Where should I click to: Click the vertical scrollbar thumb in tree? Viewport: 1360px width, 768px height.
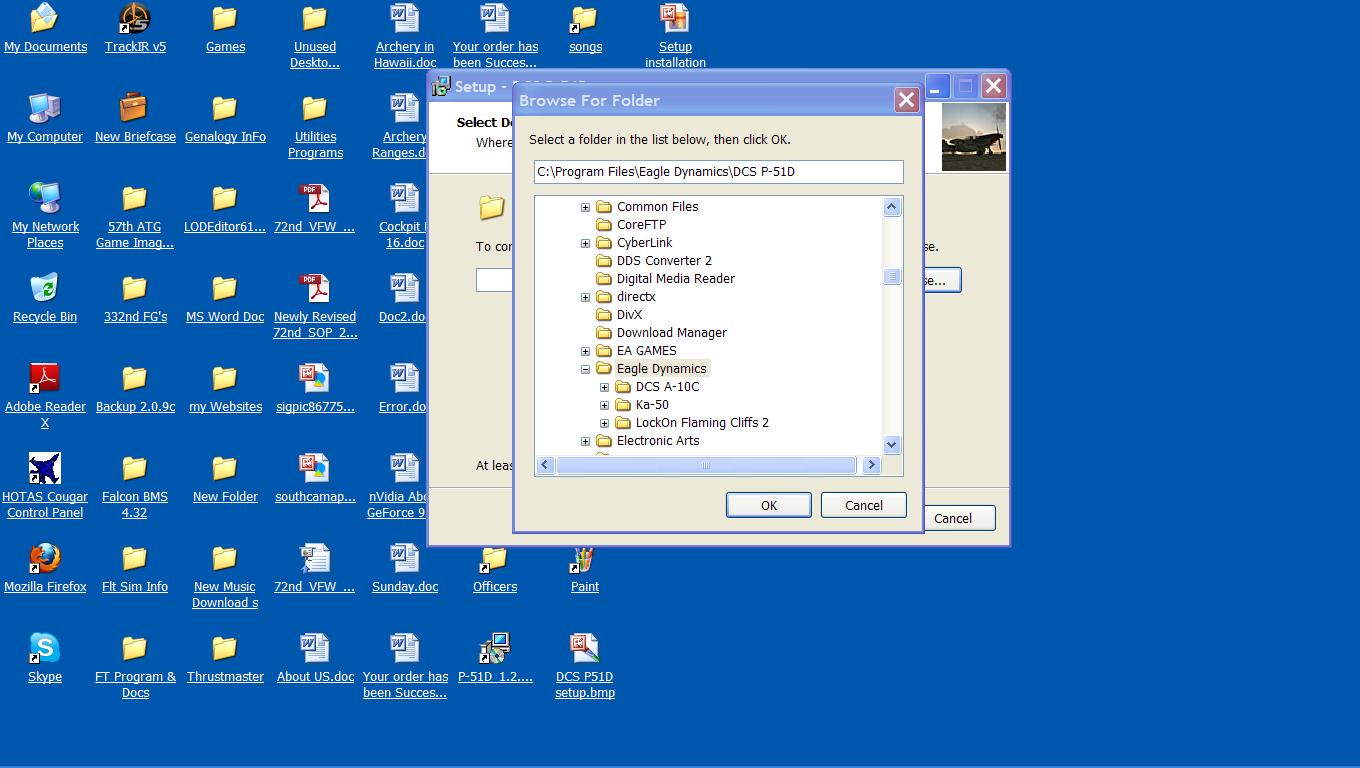[x=892, y=277]
